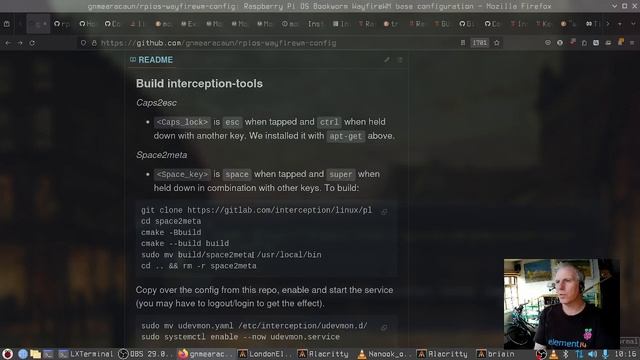
Task: Open the README tab heading
Action: (151, 60)
